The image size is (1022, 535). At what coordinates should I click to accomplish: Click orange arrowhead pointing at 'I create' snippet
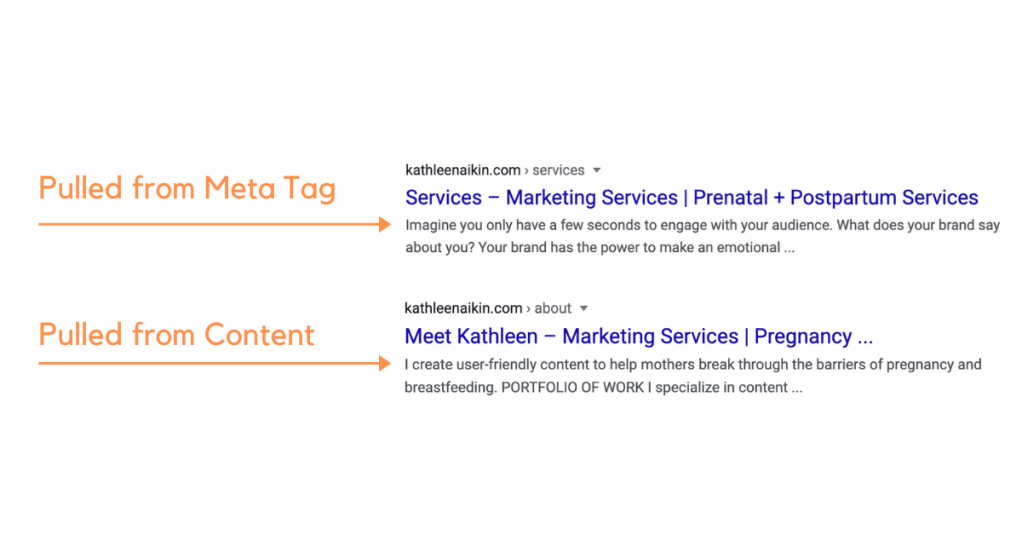click(385, 364)
